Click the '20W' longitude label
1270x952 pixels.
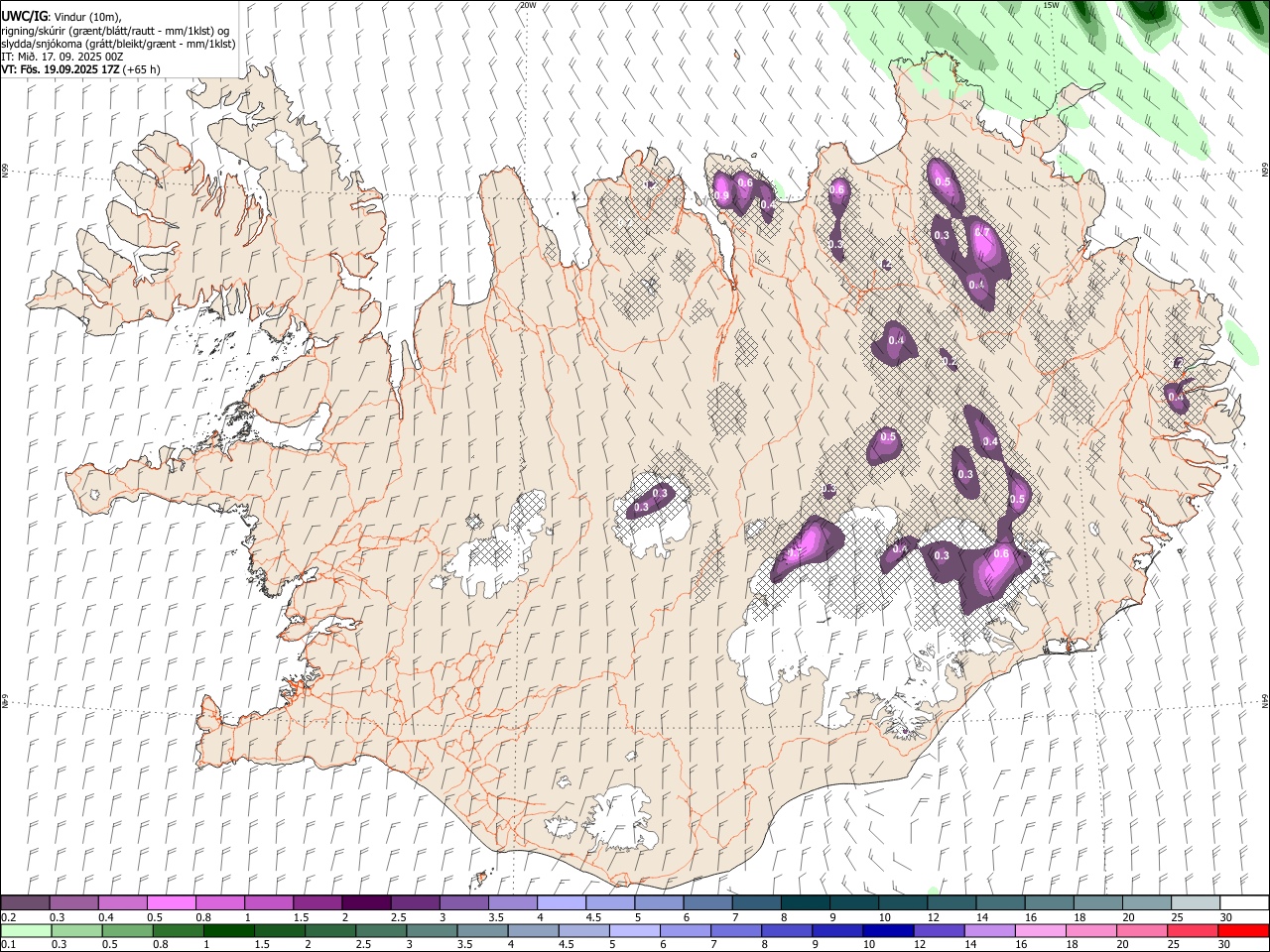pos(529,5)
